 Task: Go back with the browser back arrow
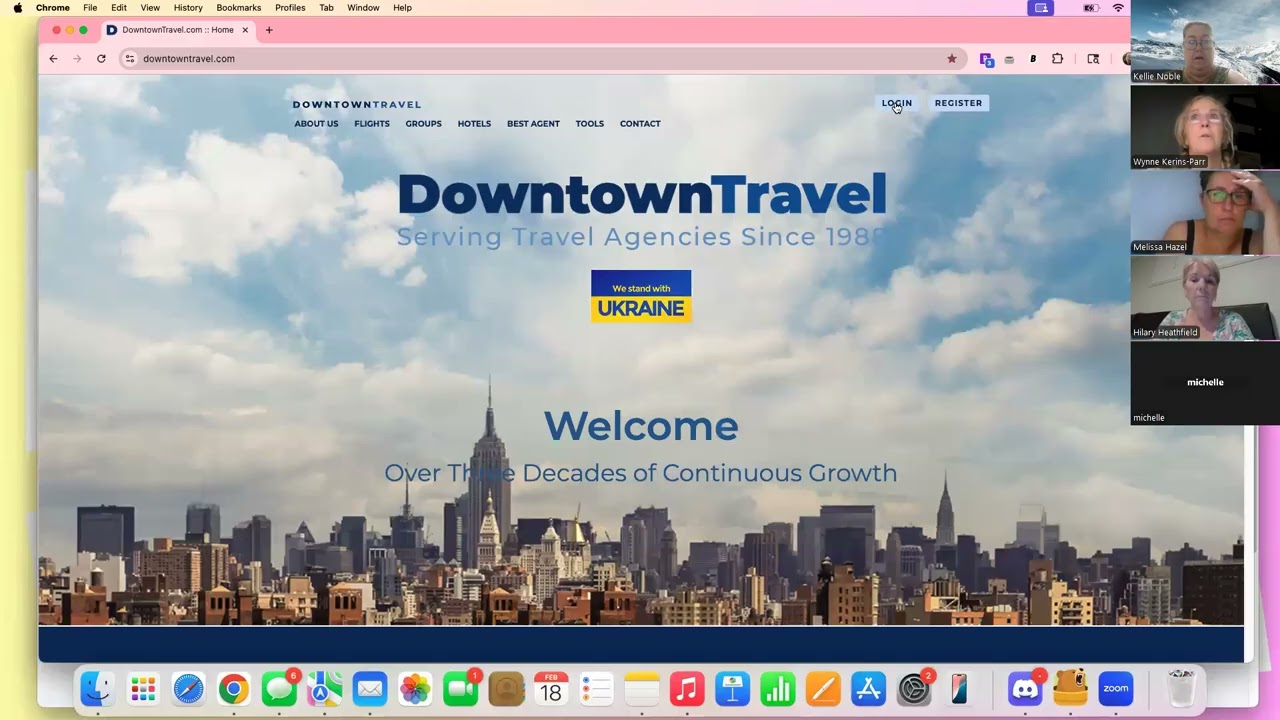(x=53, y=59)
